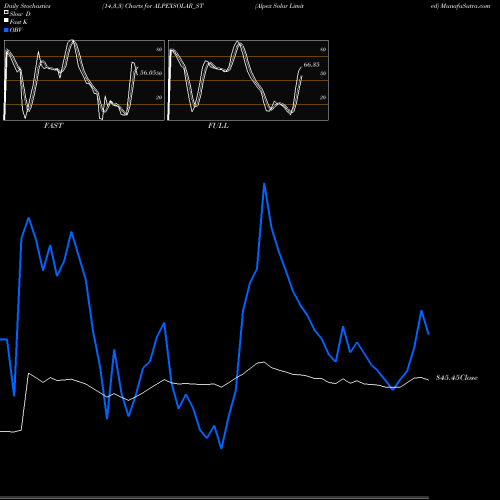Click the highest peak of OBV line
500x500 pixels.
tap(264, 184)
